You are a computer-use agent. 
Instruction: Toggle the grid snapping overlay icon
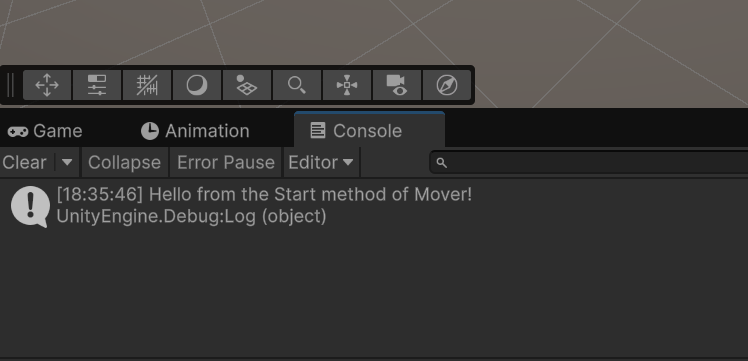click(147, 85)
